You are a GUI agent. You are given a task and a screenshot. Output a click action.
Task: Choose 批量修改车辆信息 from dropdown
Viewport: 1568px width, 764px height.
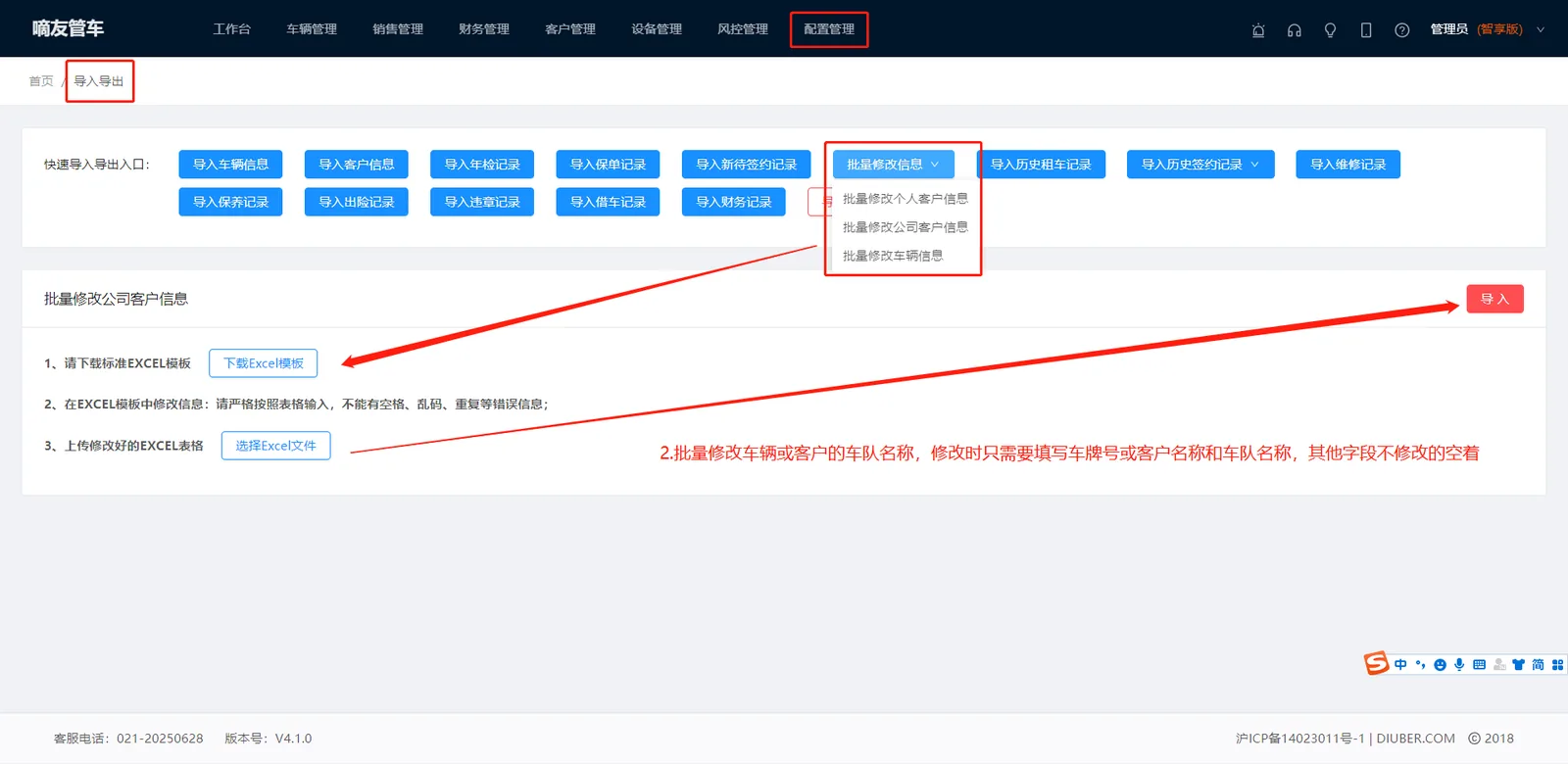[x=893, y=256]
